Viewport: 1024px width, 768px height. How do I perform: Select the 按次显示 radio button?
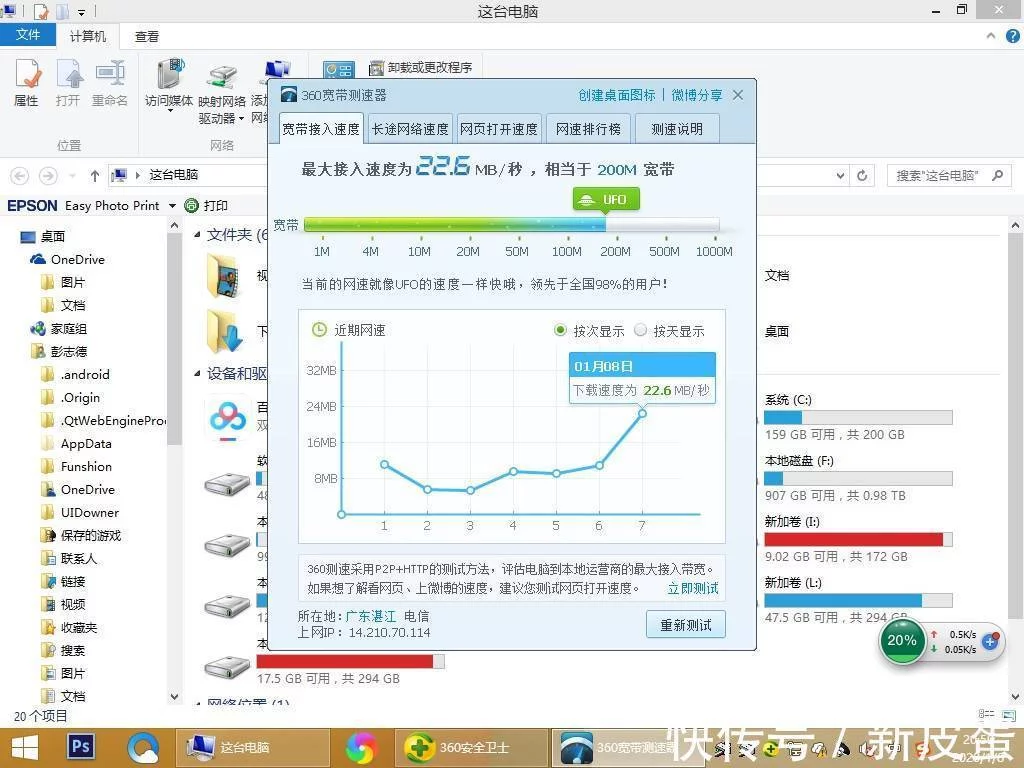click(x=560, y=330)
